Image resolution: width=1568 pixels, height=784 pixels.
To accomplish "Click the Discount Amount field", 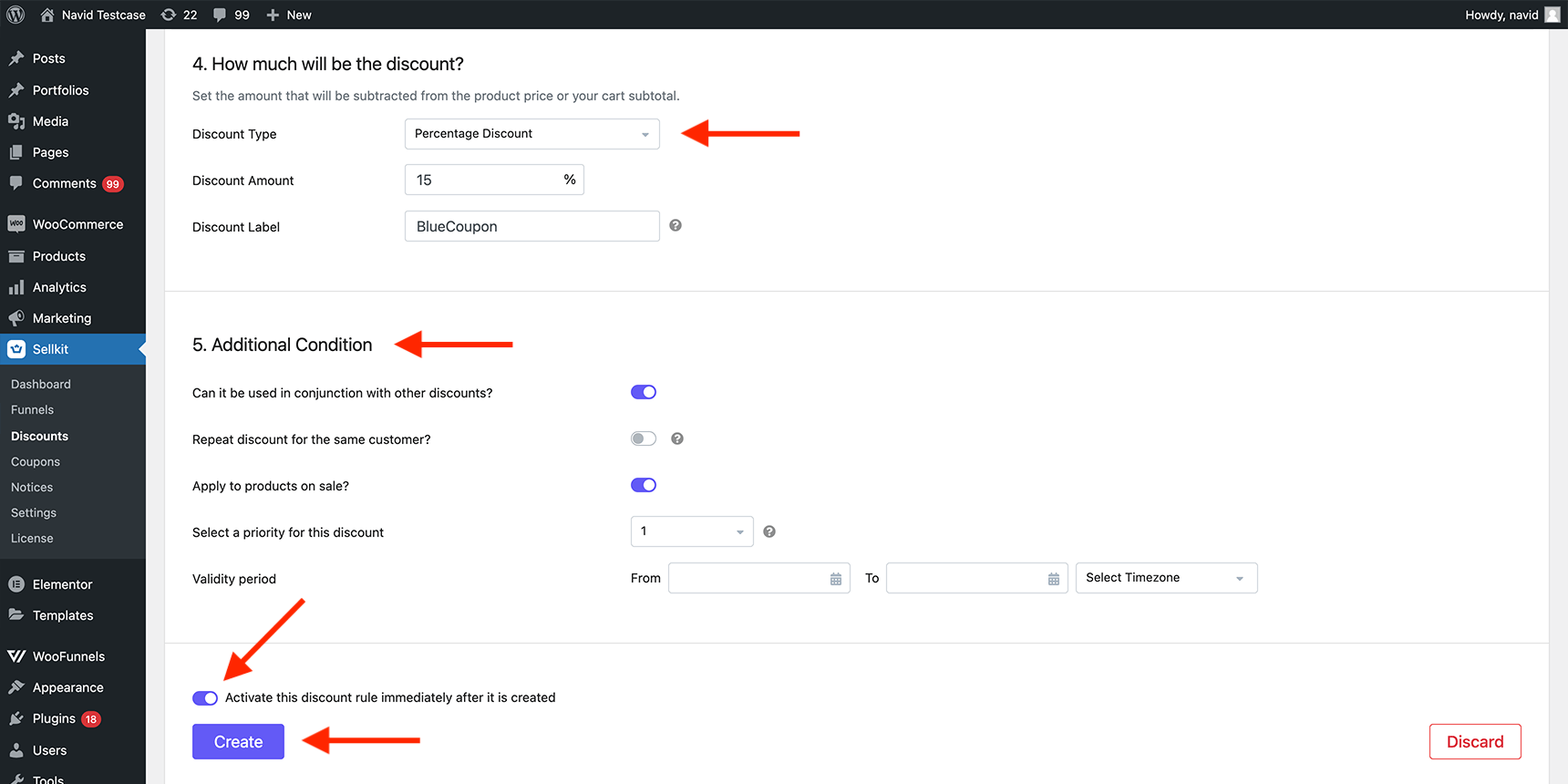I will click(494, 180).
